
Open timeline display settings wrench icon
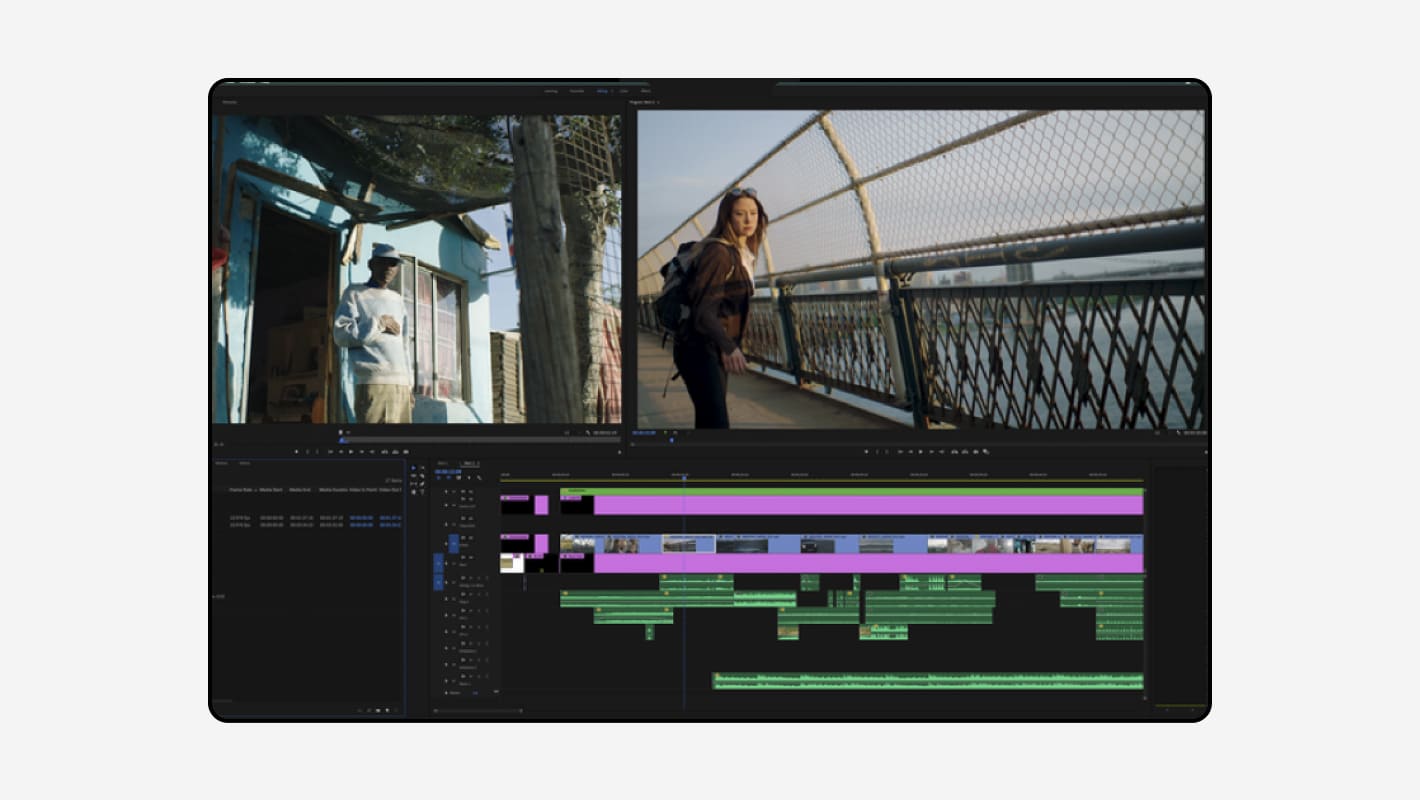click(x=479, y=478)
